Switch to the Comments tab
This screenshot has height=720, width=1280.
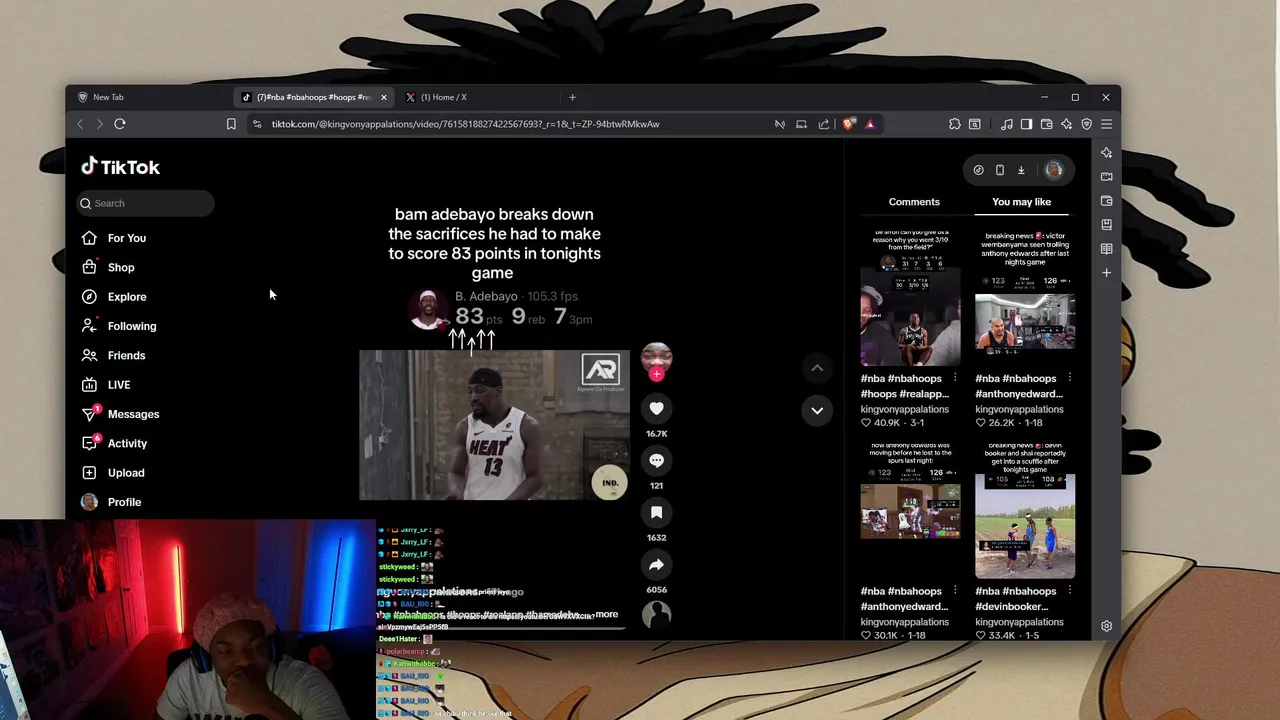click(914, 202)
